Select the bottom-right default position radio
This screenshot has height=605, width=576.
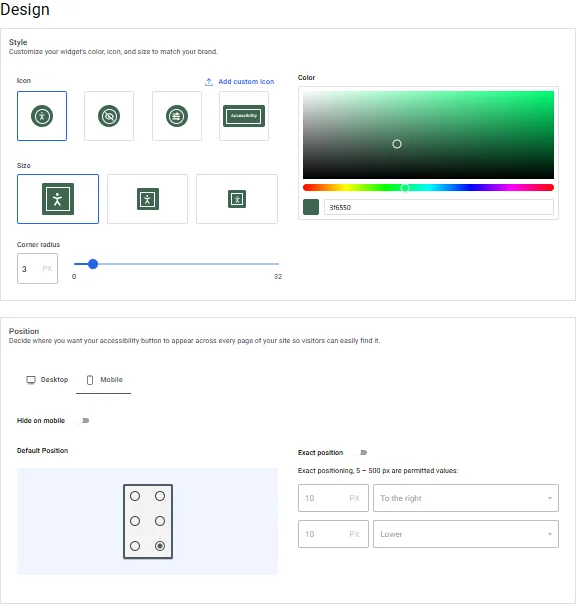pos(160,546)
